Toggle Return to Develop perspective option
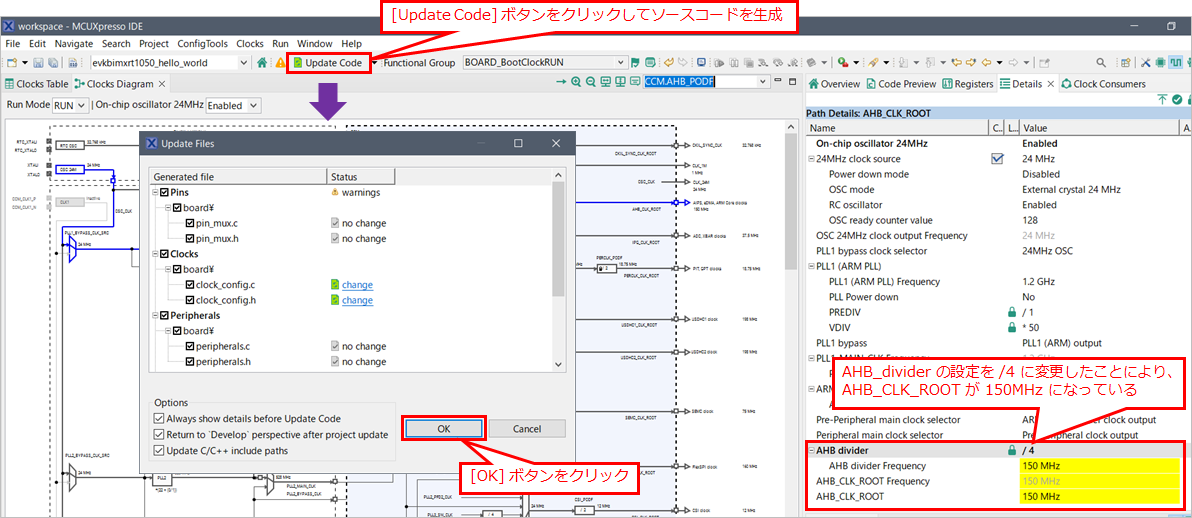Image resolution: width=1192 pixels, height=518 pixels. coord(158,434)
